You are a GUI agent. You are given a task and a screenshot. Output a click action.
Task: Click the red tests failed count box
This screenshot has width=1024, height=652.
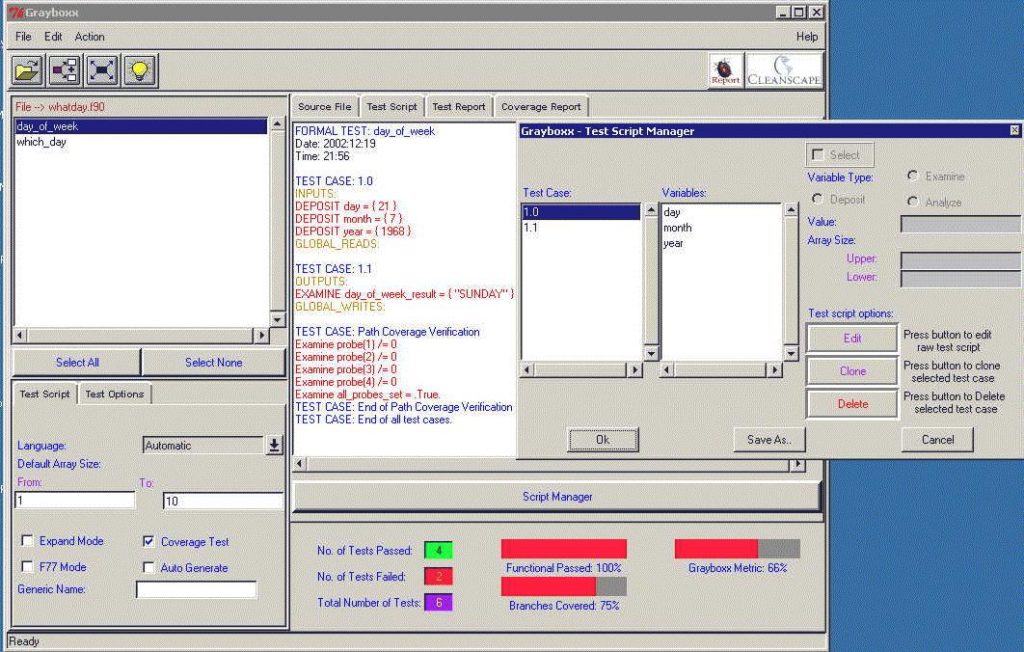[438, 576]
